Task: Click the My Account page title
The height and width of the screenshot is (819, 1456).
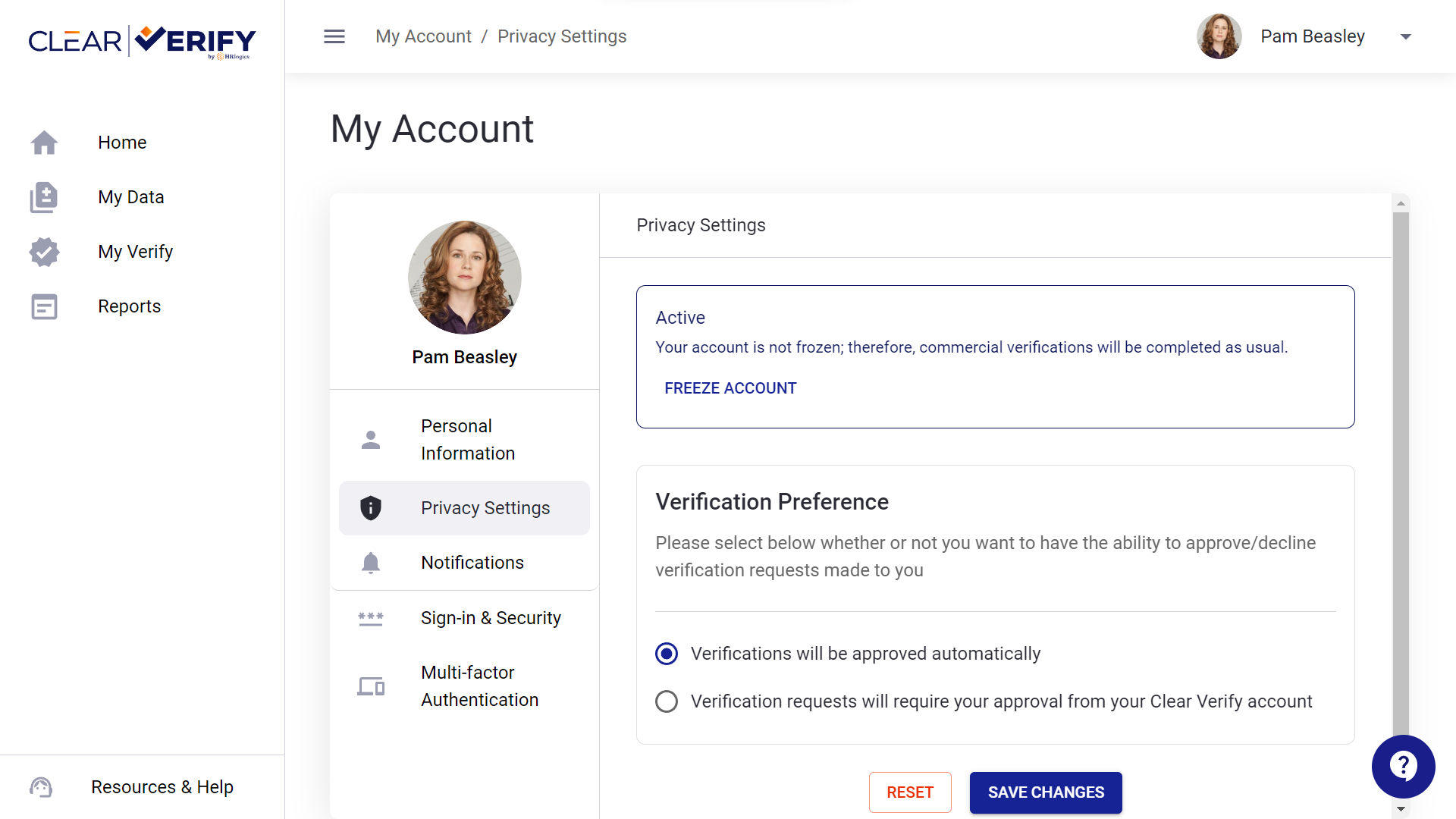Action: click(x=432, y=129)
